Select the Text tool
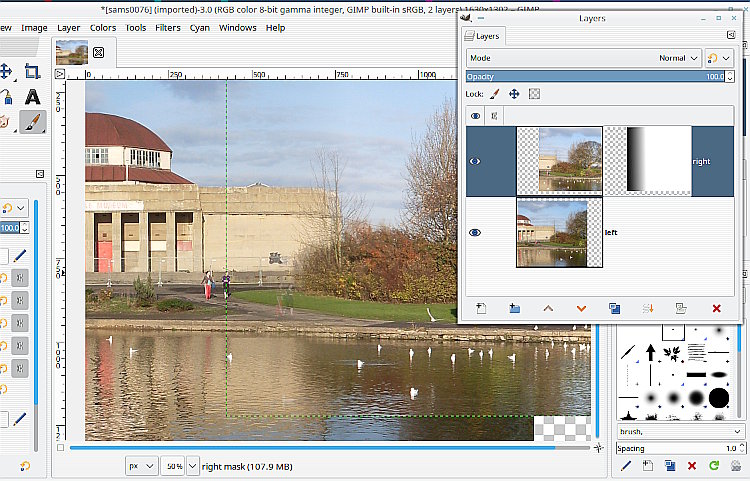 (x=32, y=97)
